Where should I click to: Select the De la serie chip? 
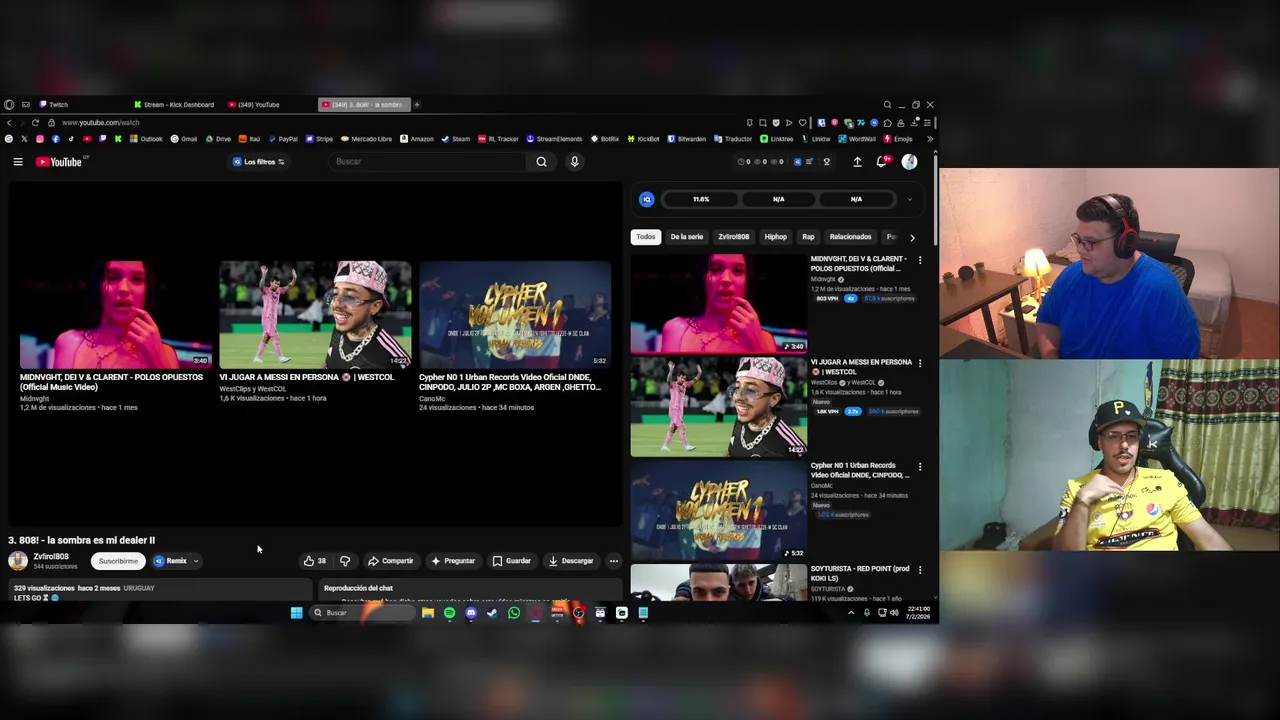click(687, 237)
